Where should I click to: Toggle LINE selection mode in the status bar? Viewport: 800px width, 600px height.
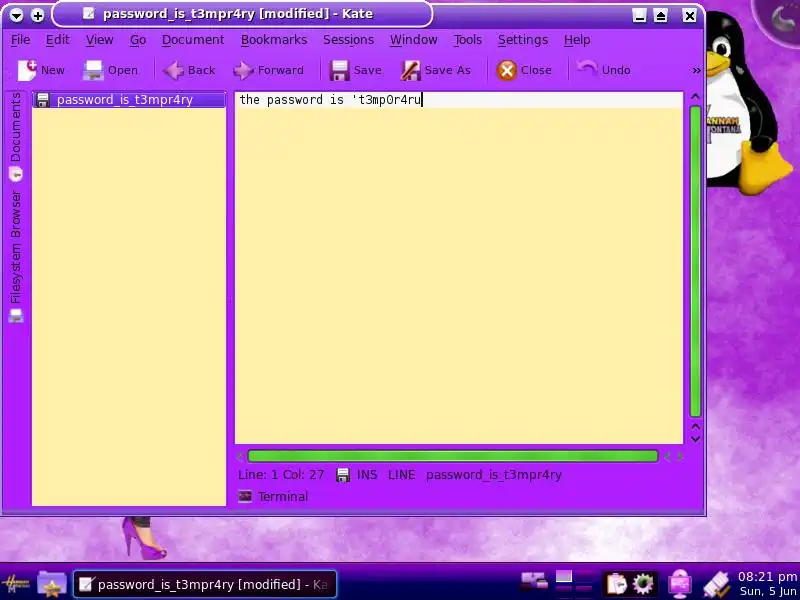tap(402, 474)
